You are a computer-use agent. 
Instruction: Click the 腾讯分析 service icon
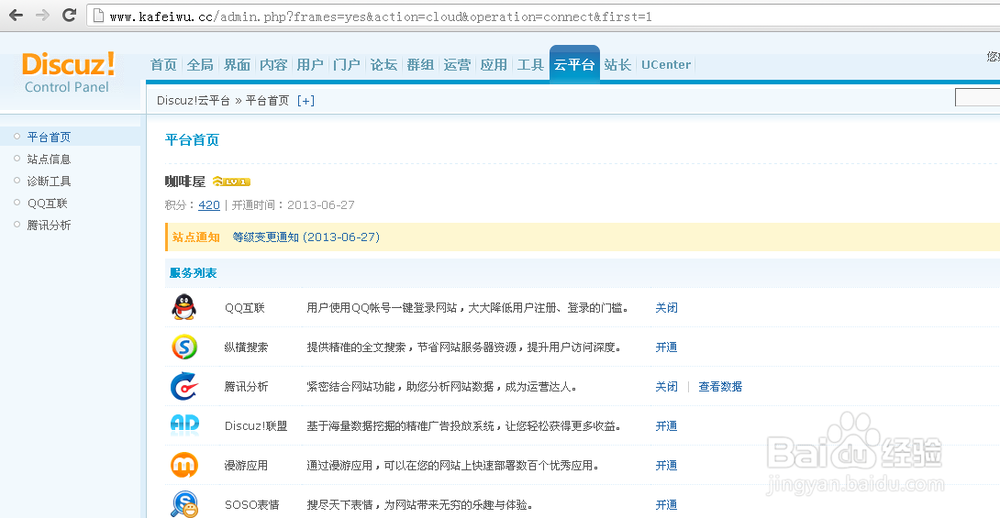click(x=184, y=387)
